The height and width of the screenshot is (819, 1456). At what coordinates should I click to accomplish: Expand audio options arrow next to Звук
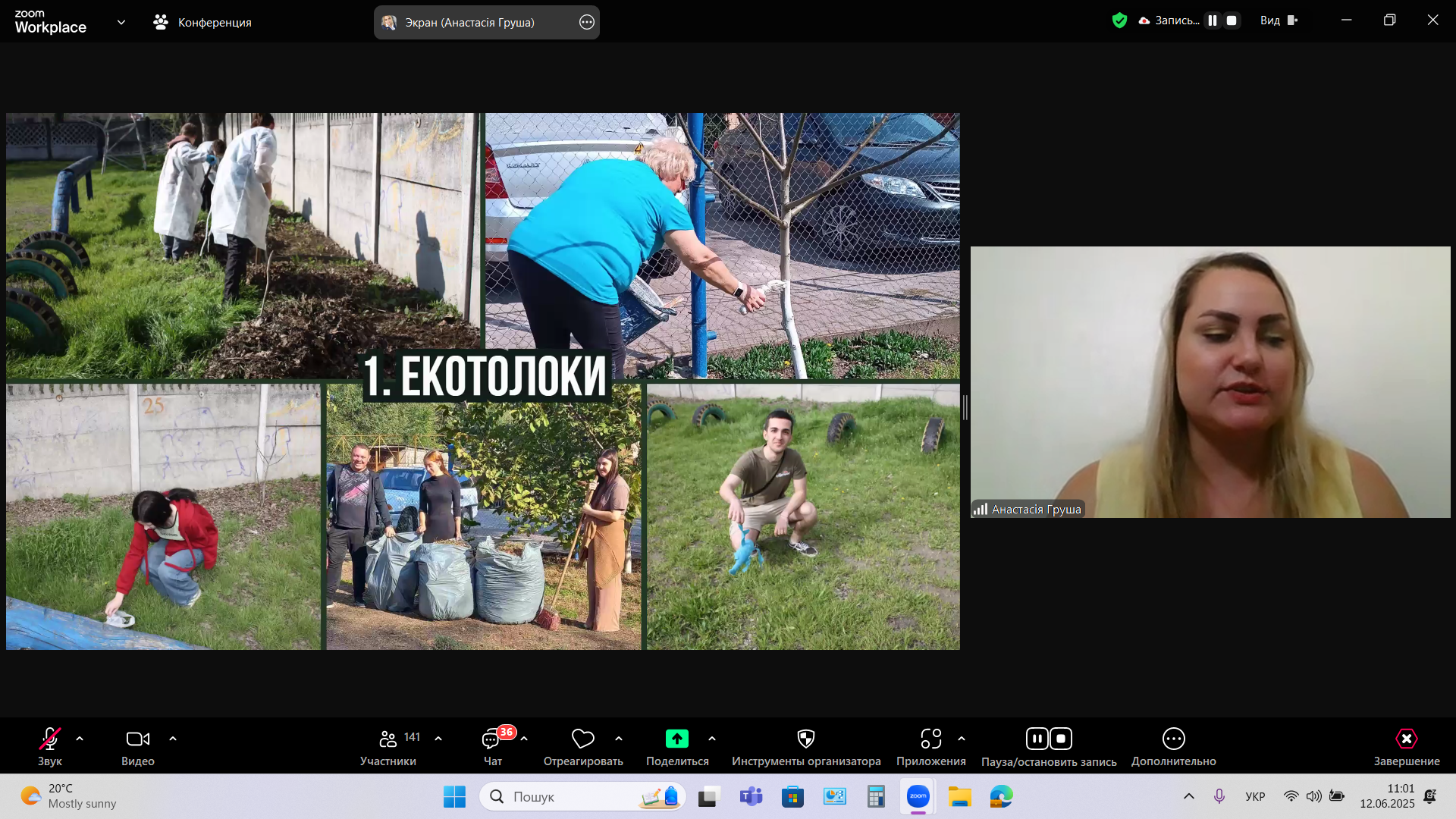point(80,739)
